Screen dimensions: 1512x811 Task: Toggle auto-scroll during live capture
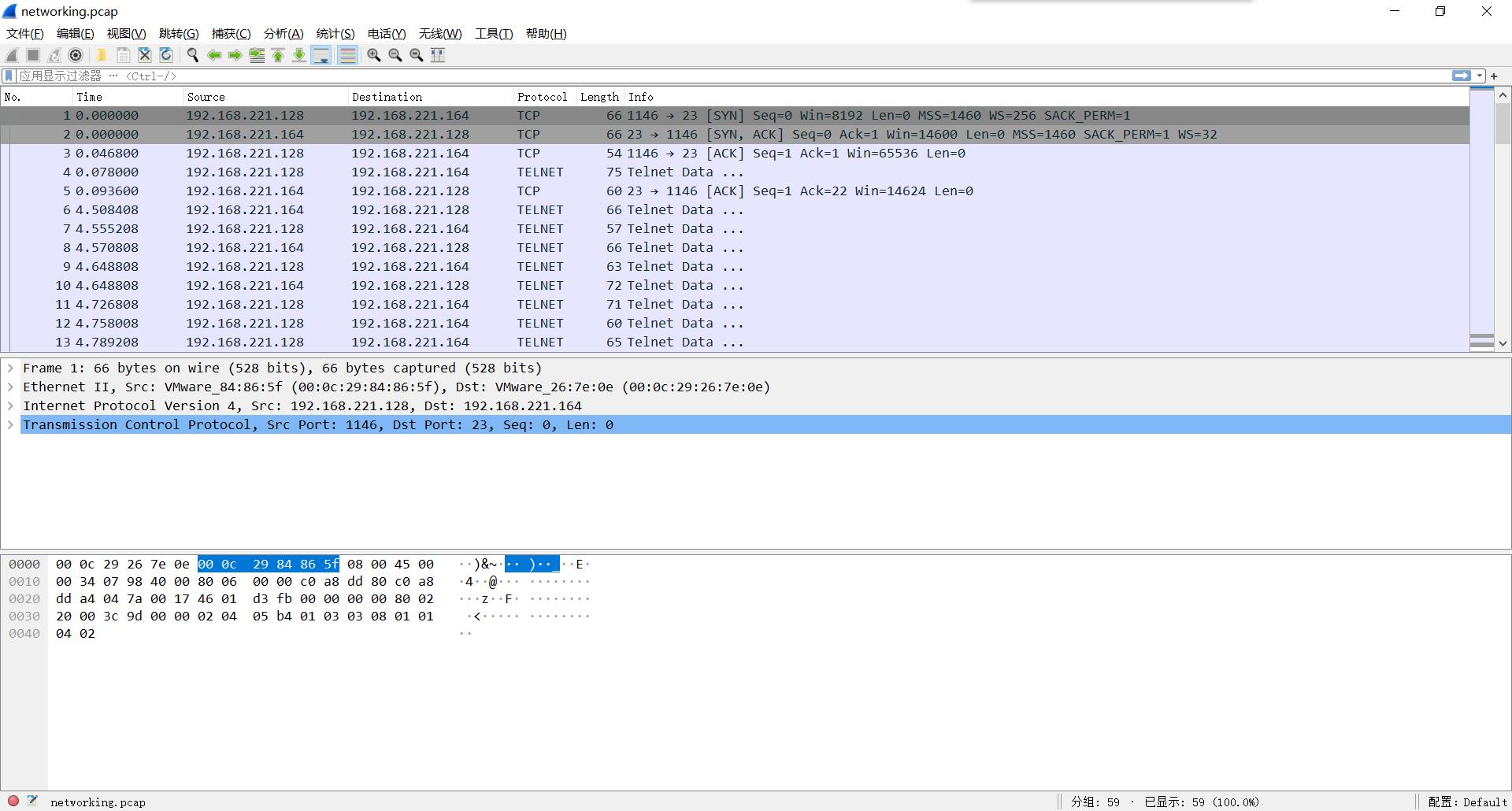pyautogui.click(x=321, y=55)
